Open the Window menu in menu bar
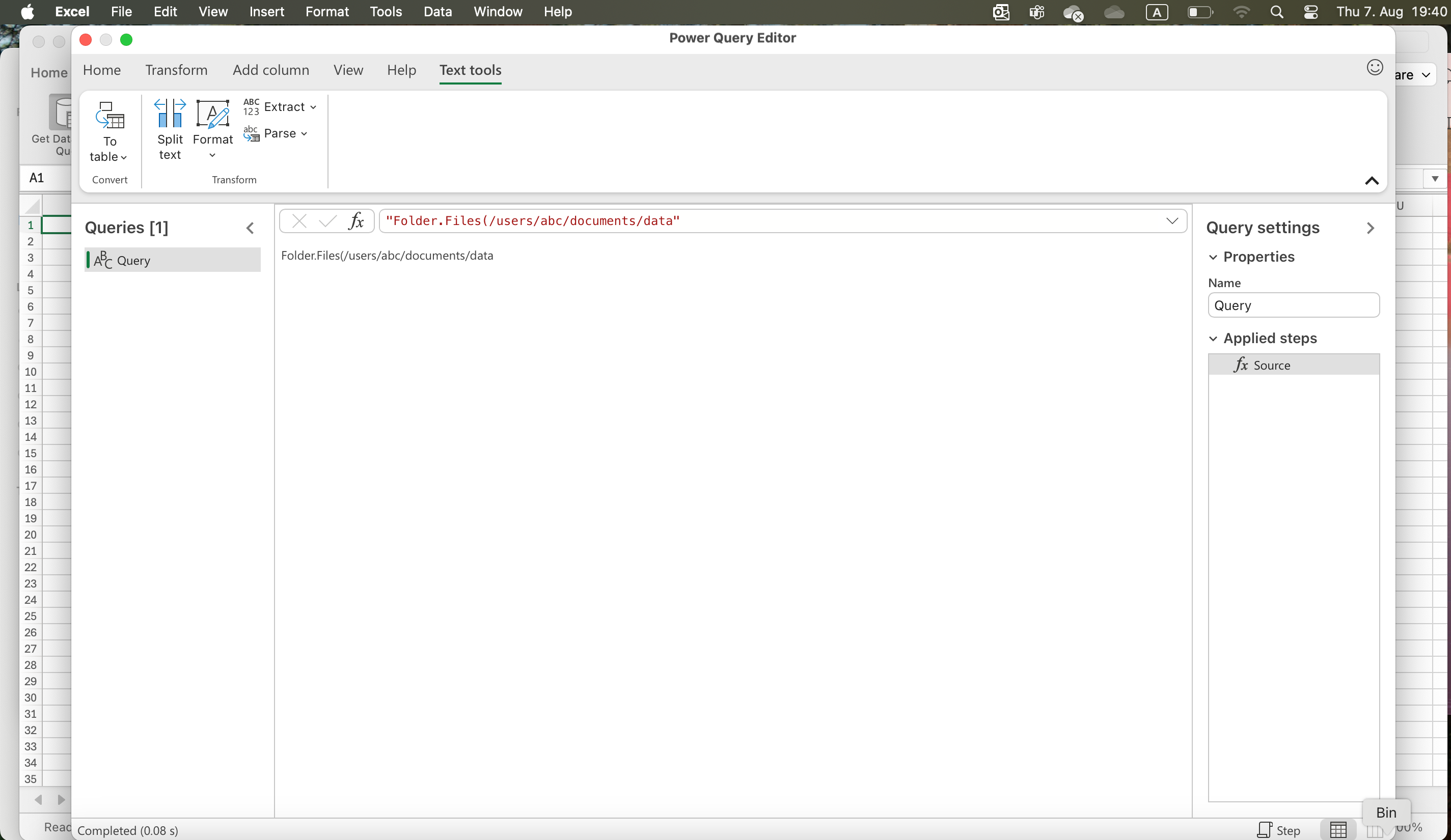The height and width of the screenshot is (840, 1451). click(x=498, y=12)
